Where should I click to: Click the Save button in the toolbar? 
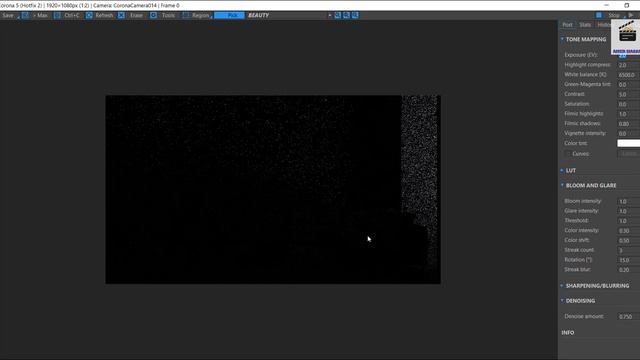click(x=9, y=16)
